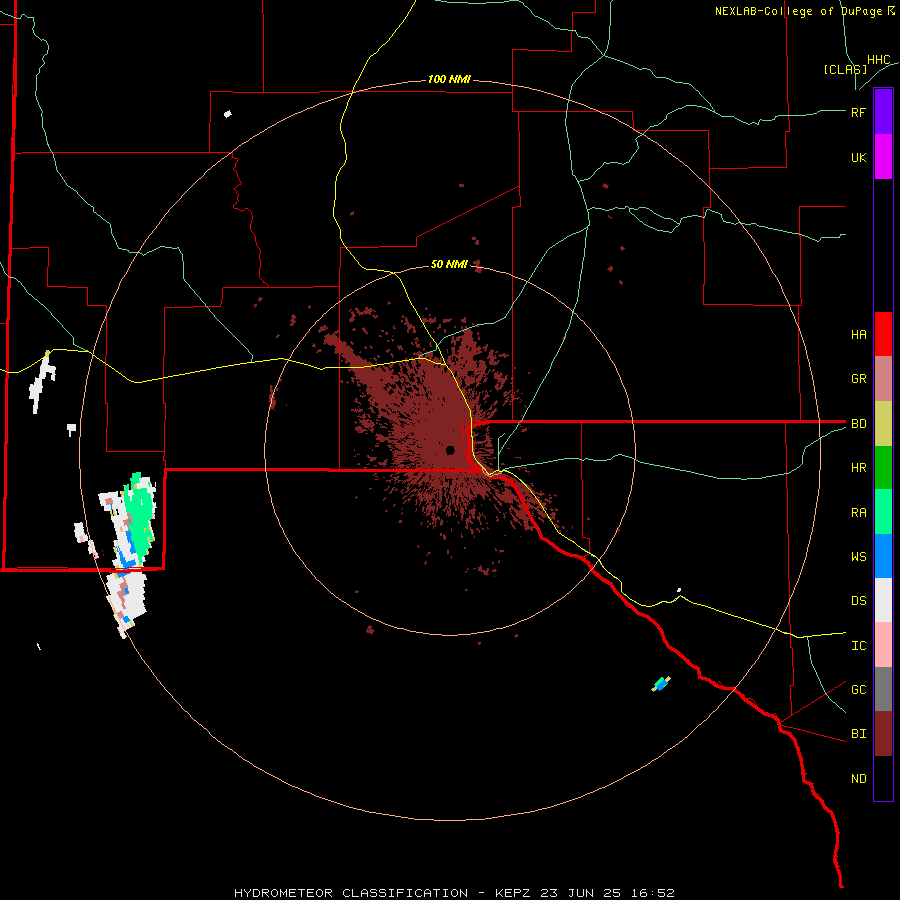Click the '16:52' timestamp
The width and height of the screenshot is (900, 900).
click(x=651, y=893)
